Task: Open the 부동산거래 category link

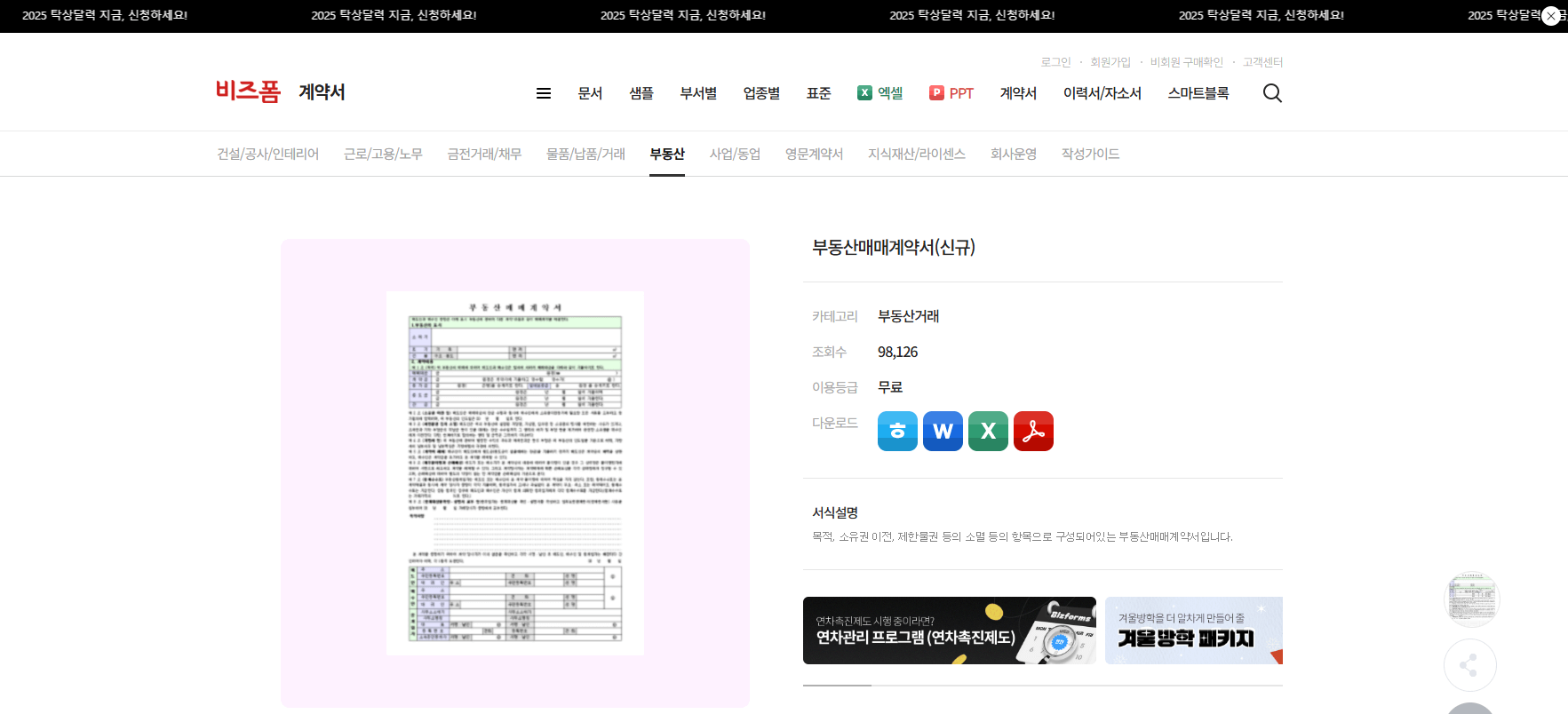Action: (x=908, y=316)
